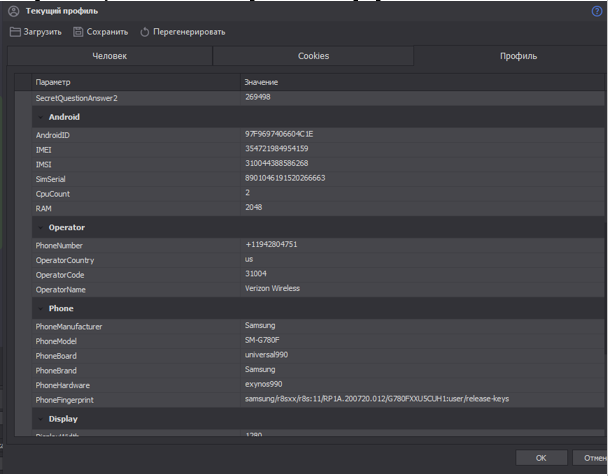Click the Отмена cancel button
Screen dimensions: 608x476
click(594, 458)
